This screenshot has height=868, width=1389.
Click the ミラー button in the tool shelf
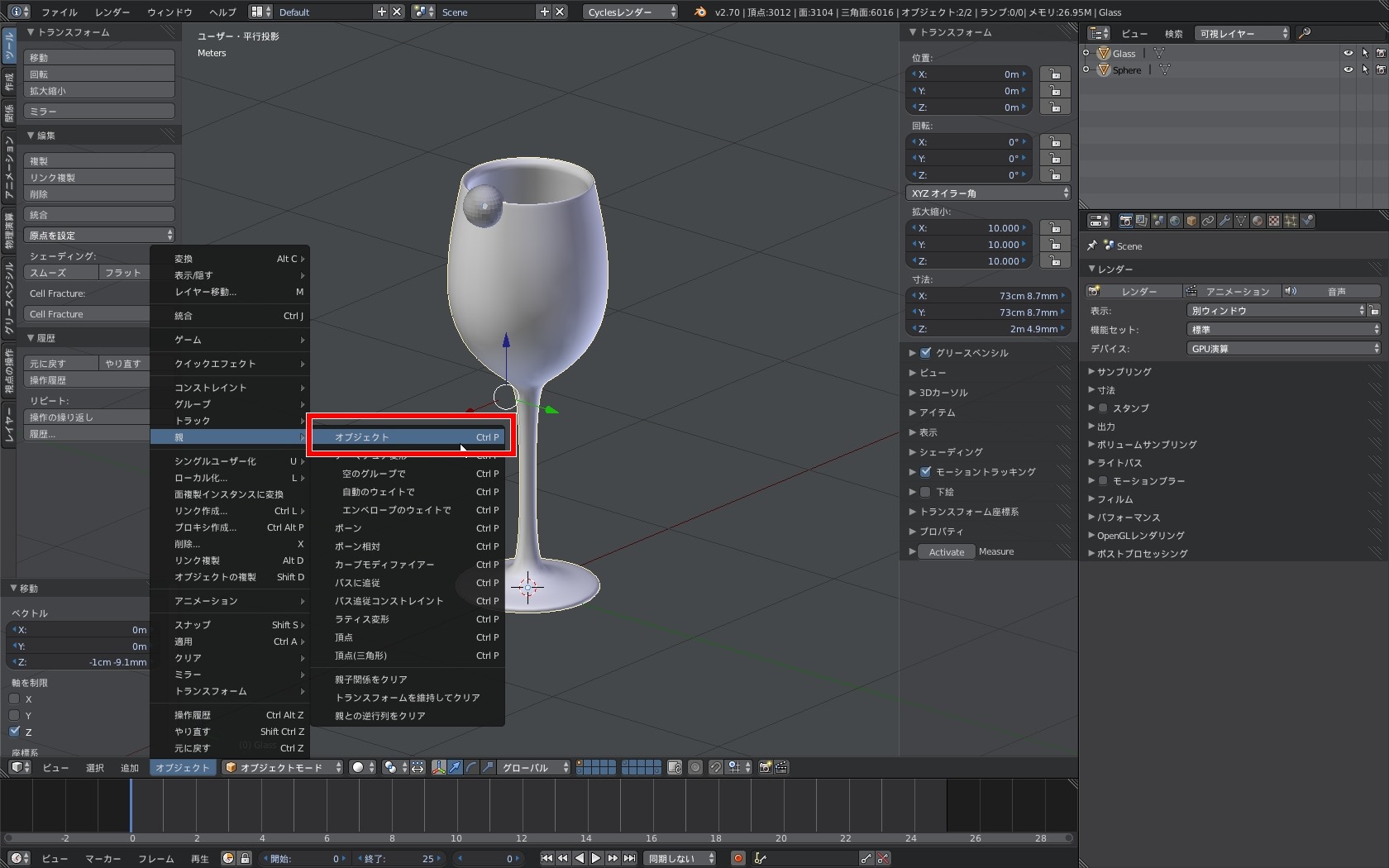click(99, 111)
